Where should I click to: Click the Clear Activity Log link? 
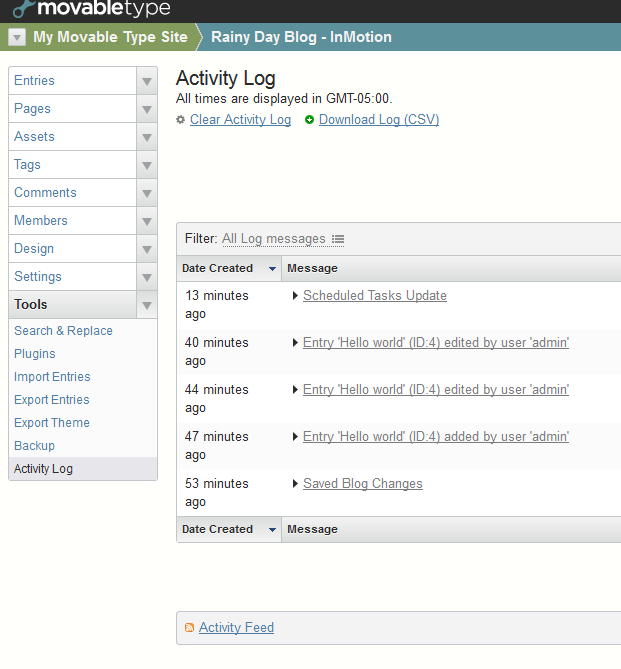[x=240, y=120]
